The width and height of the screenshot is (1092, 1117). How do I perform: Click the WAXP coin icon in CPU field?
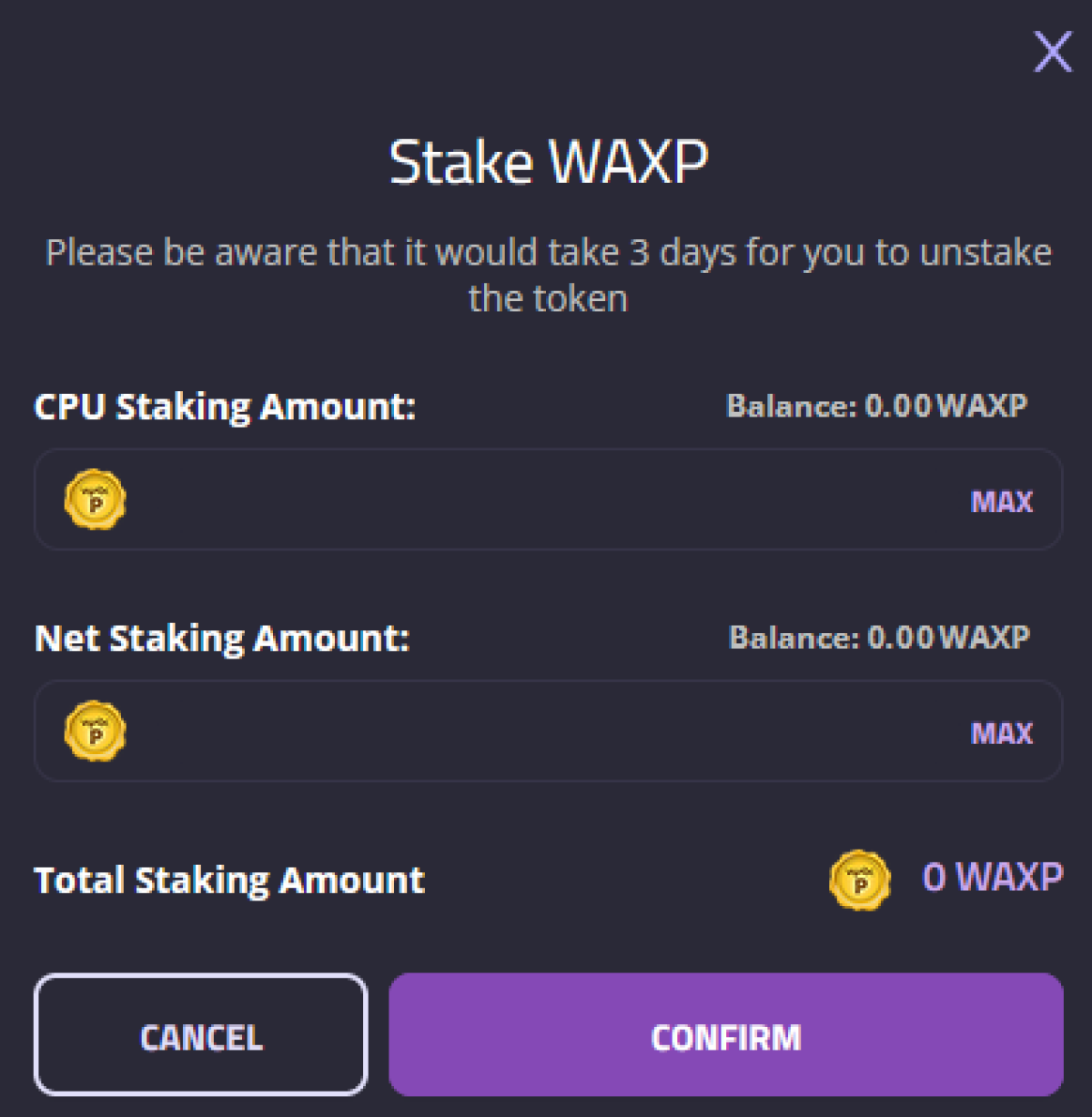[x=96, y=499]
